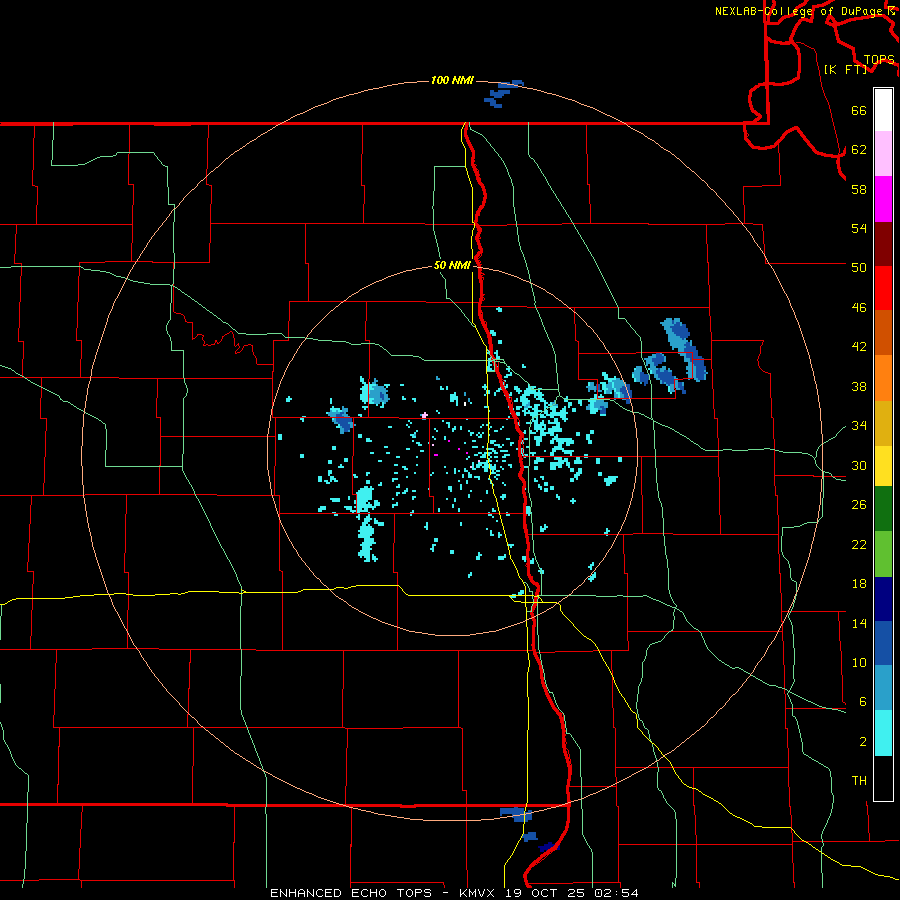Click the TH threshold legend label
This screenshot has width=900, height=900.
point(859,780)
